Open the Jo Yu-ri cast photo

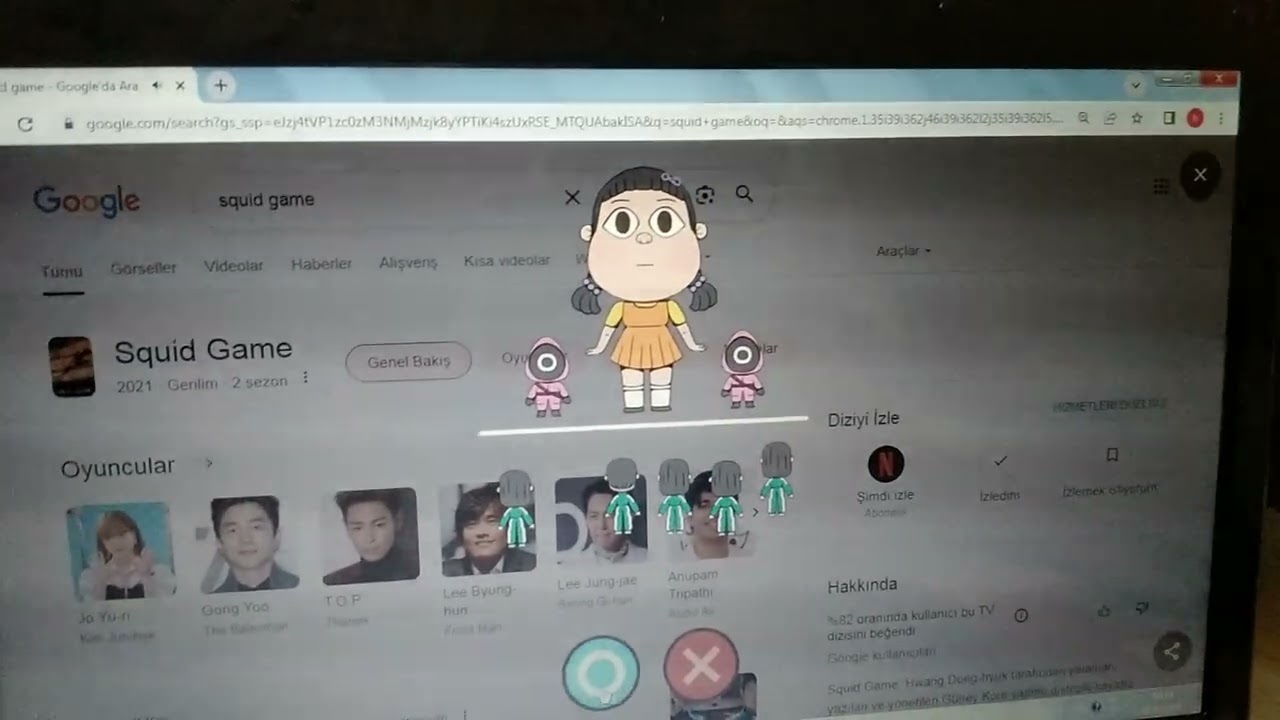(x=121, y=551)
